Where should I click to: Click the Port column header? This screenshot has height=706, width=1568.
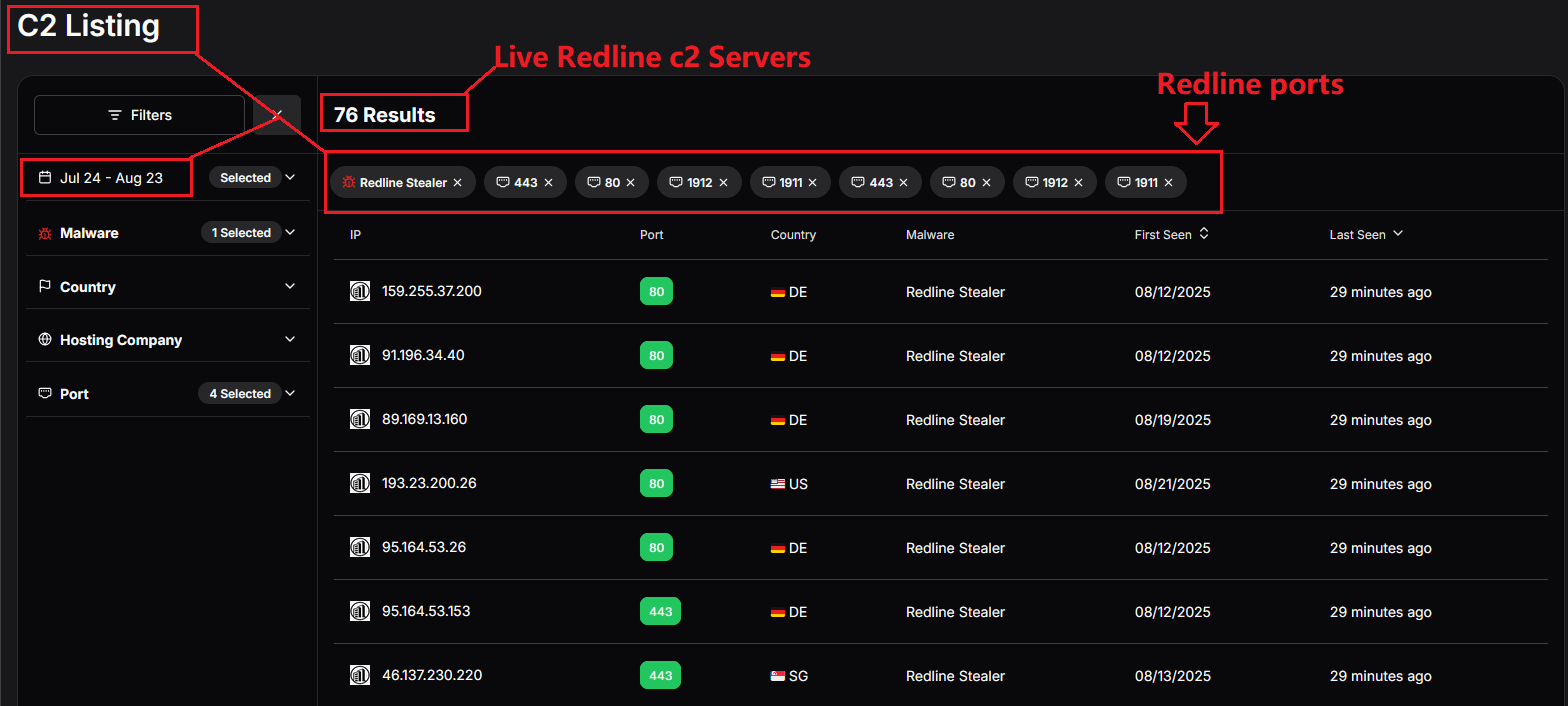[652, 235]
